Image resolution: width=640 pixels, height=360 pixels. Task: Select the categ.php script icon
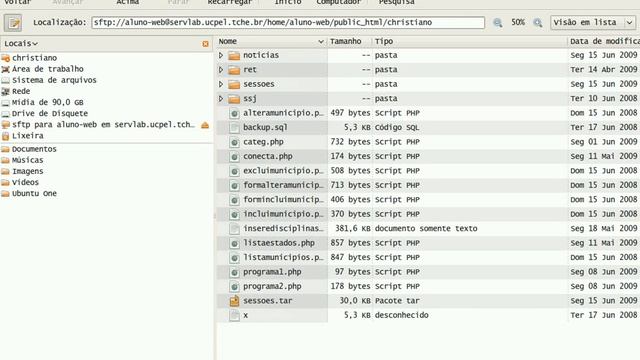234,142
